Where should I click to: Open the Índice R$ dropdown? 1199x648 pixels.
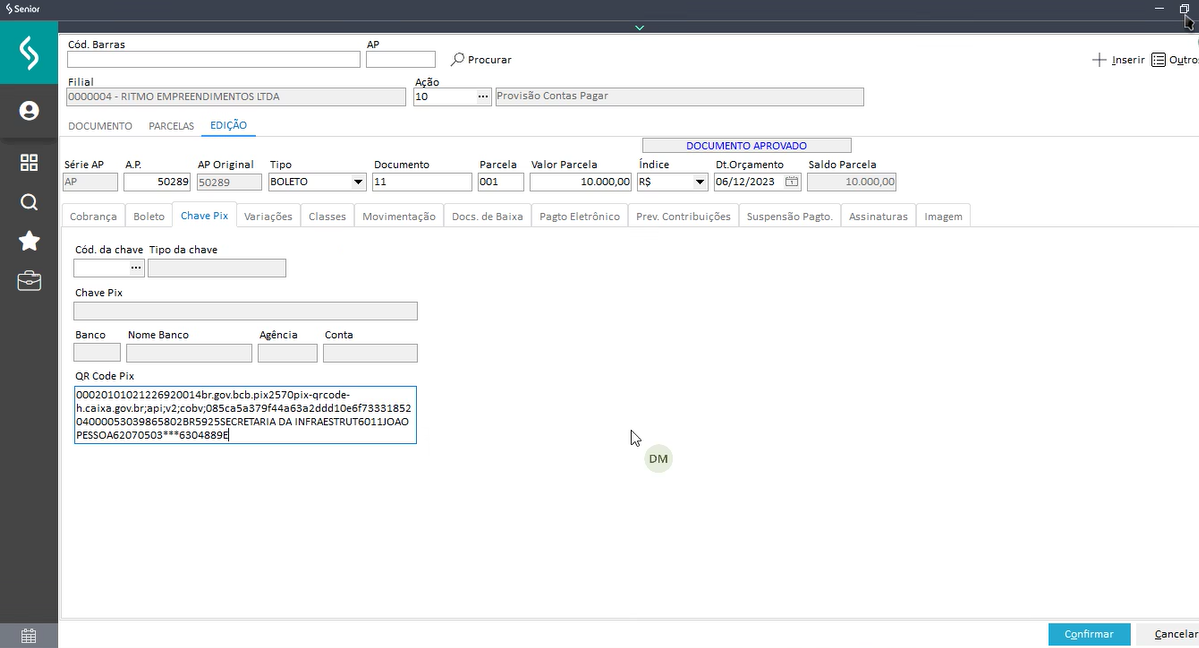(700, 182)
